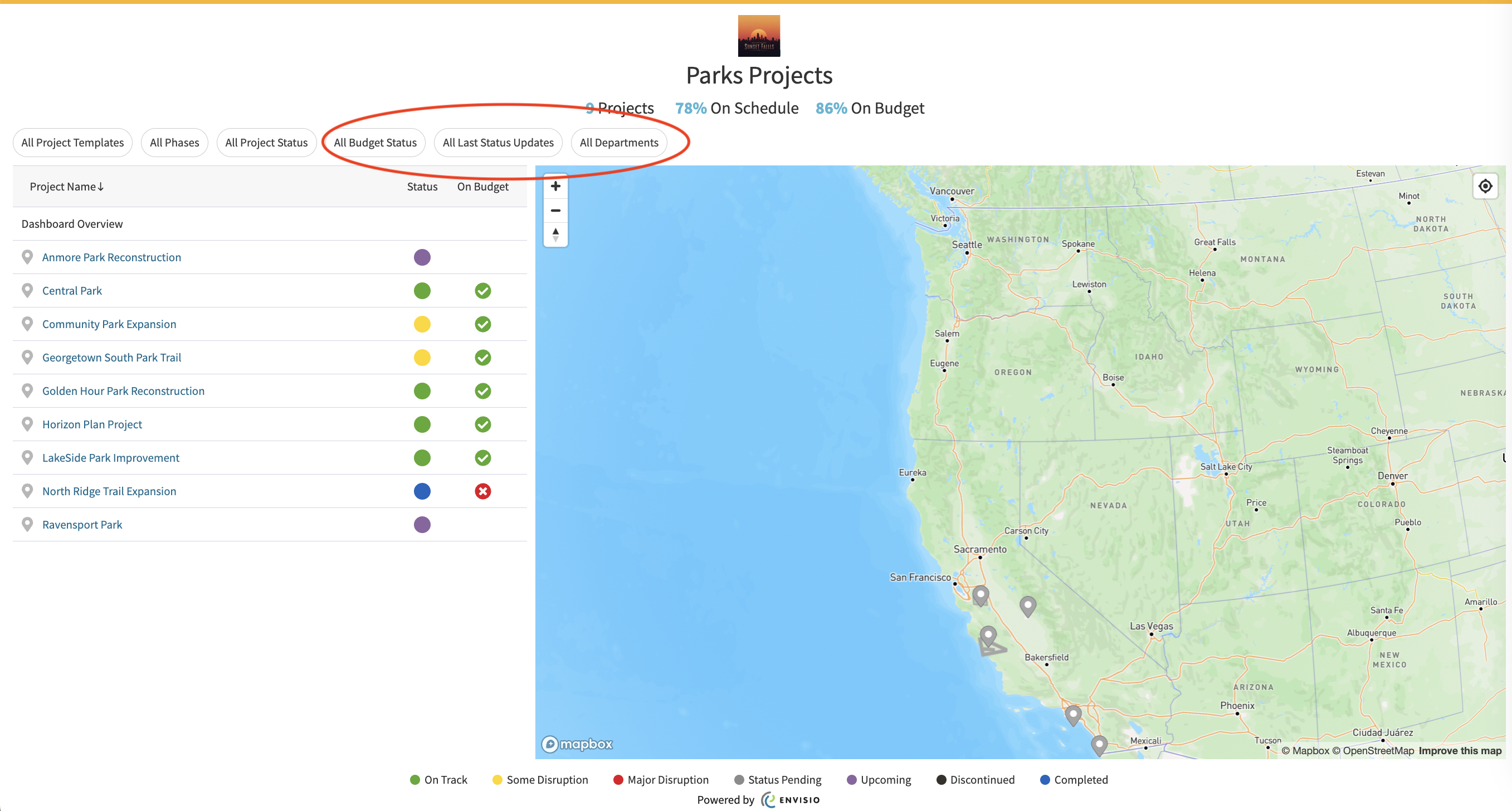Open Central Park project link
The width and height of the screenshot is (1512, 811).
(72, 291)
